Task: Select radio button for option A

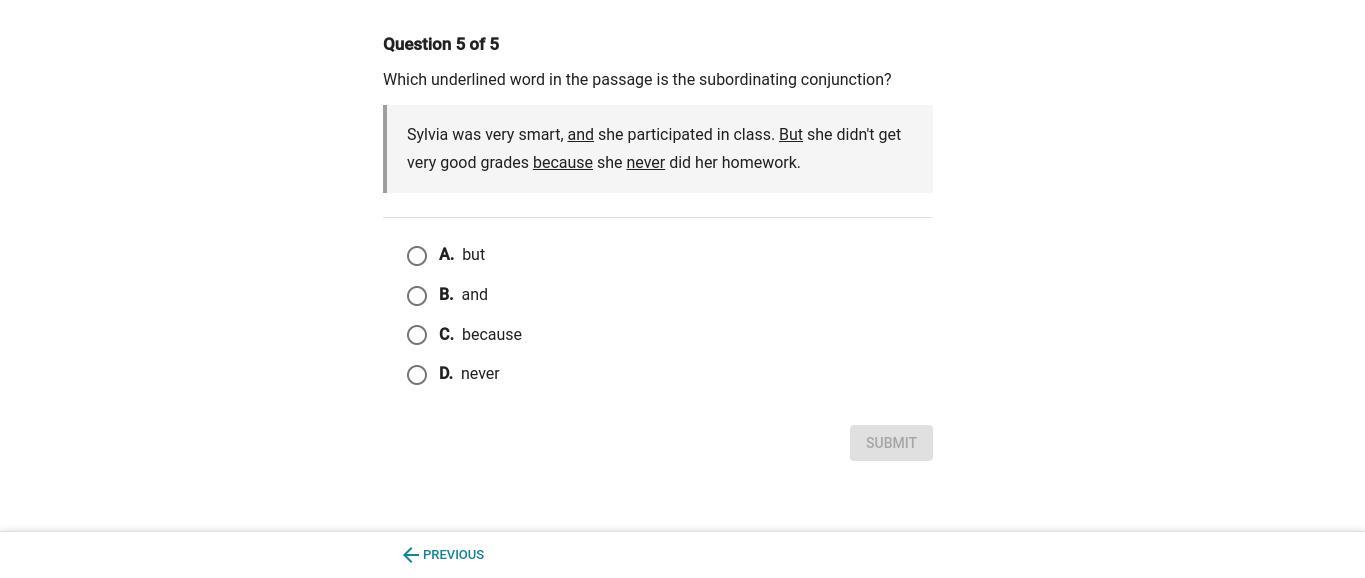Action: (x=417, y=256)
